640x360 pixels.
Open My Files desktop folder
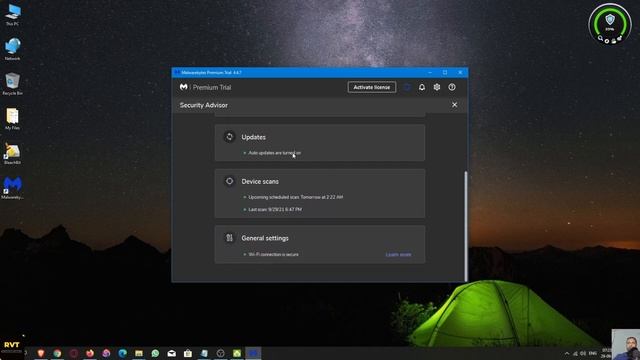12,119
